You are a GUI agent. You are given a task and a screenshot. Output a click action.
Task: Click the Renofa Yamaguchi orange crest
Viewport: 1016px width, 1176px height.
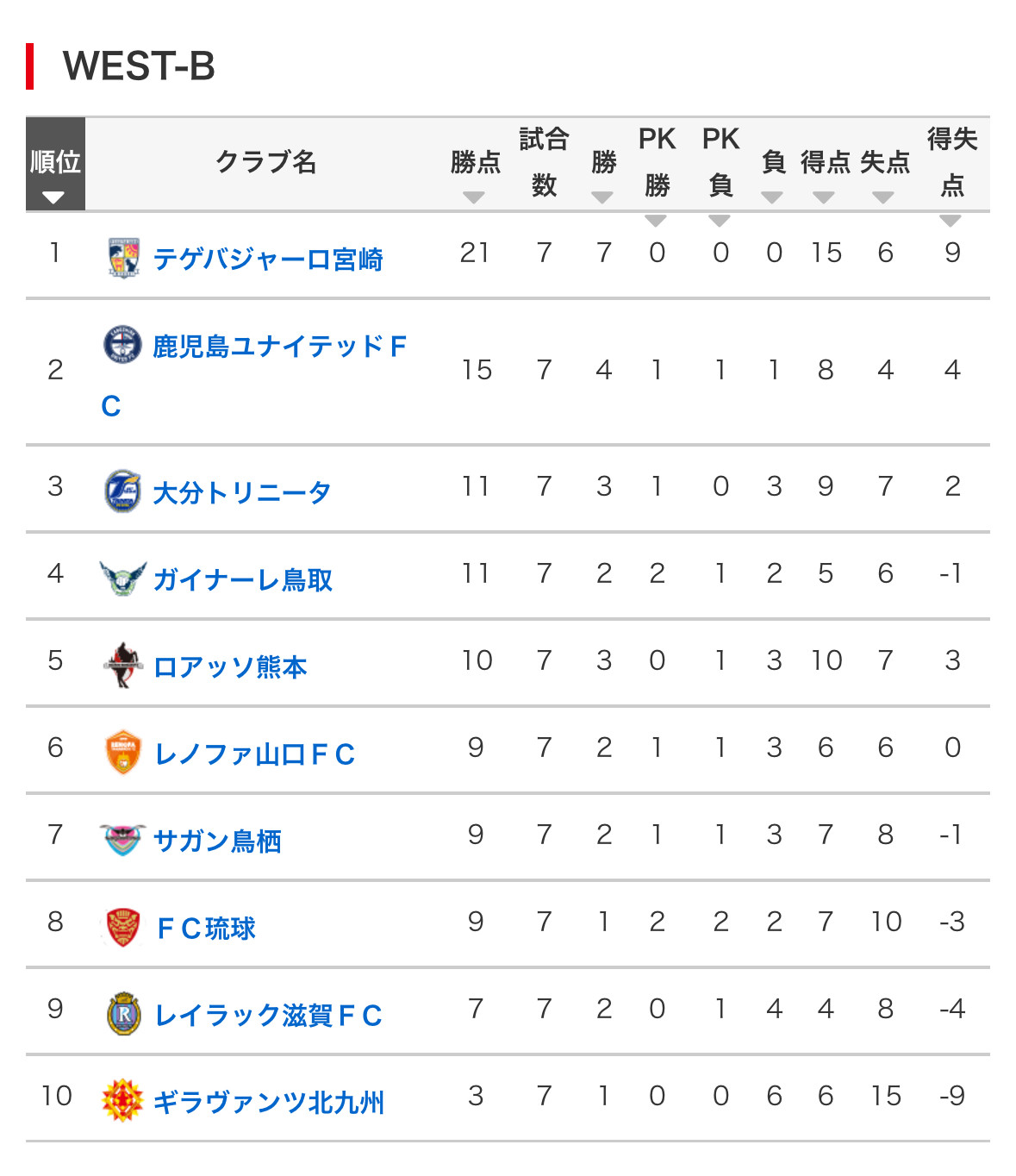tap(123, 753)
